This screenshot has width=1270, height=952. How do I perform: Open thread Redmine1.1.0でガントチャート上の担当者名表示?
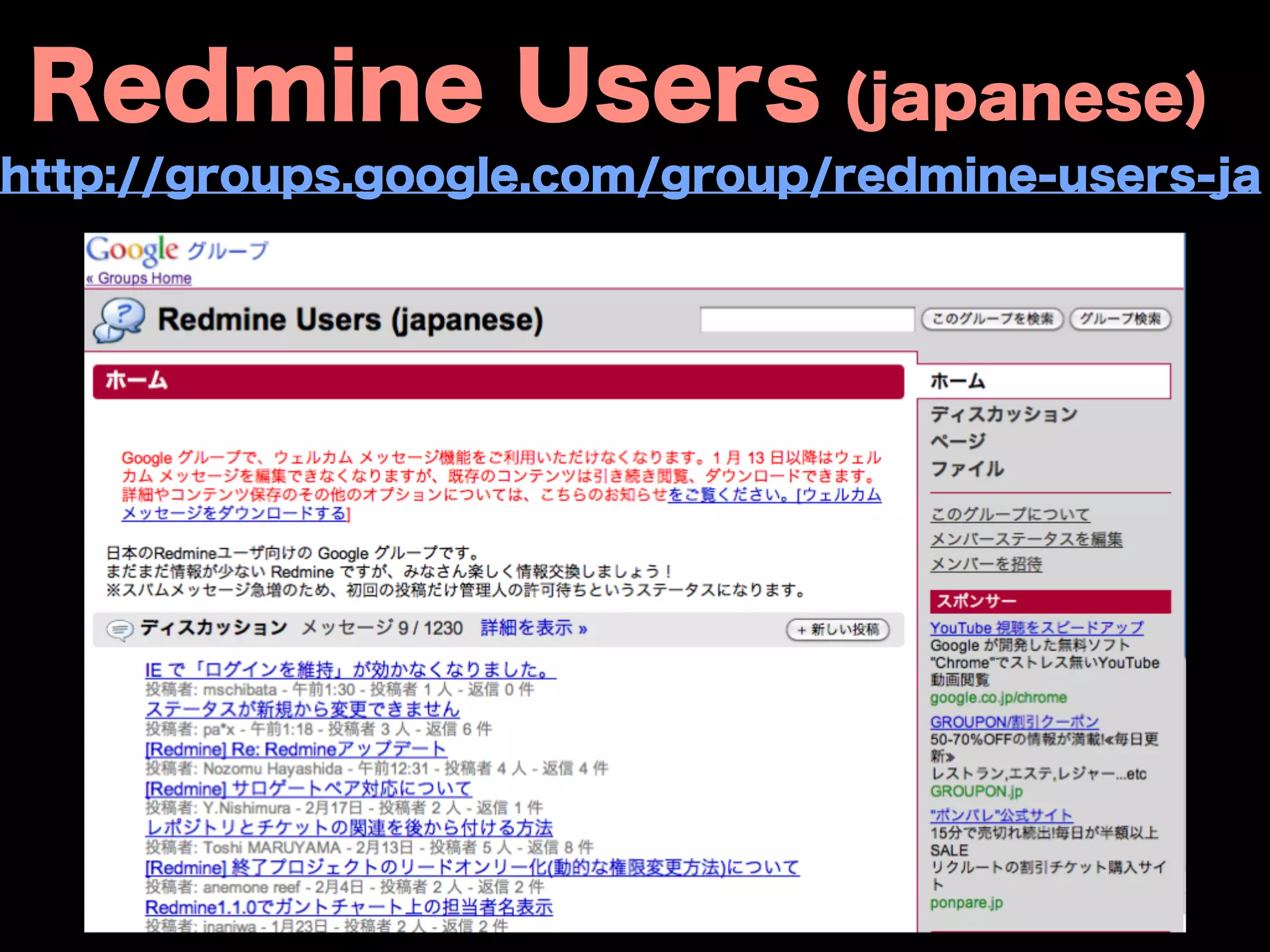(349, 907)
